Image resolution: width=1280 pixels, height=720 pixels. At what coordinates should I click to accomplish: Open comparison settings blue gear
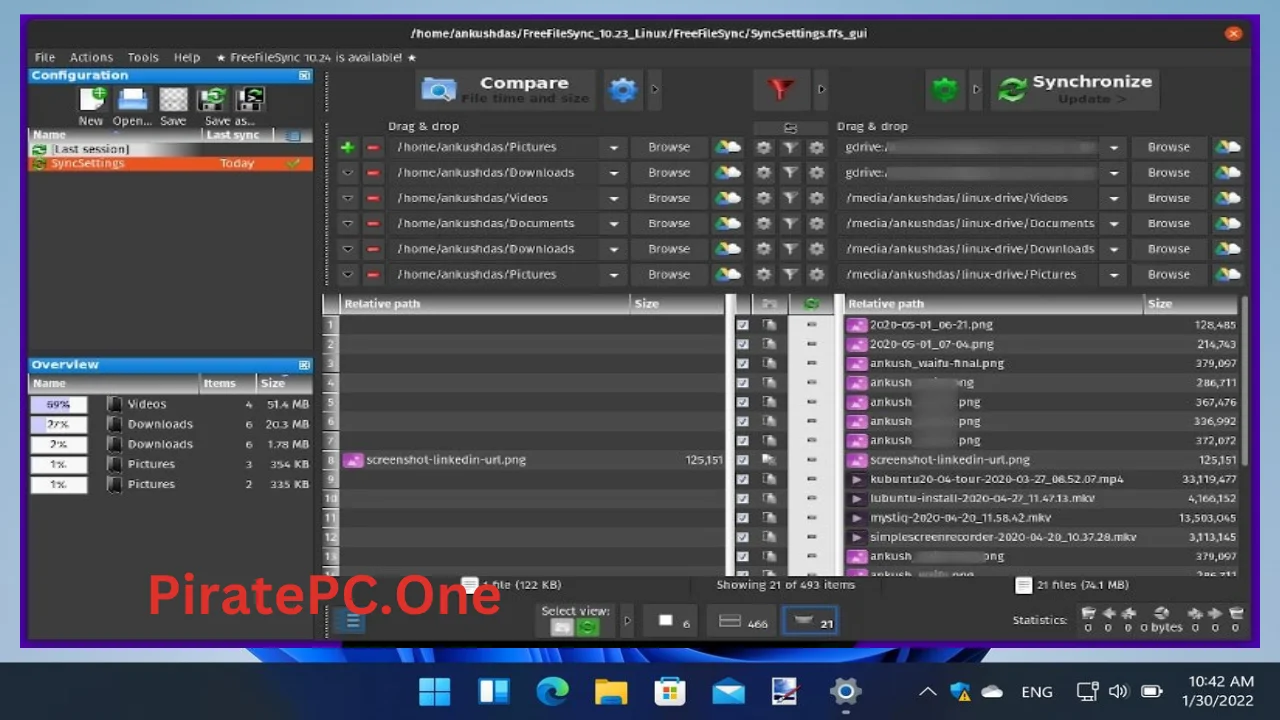[x=623, y=90]
